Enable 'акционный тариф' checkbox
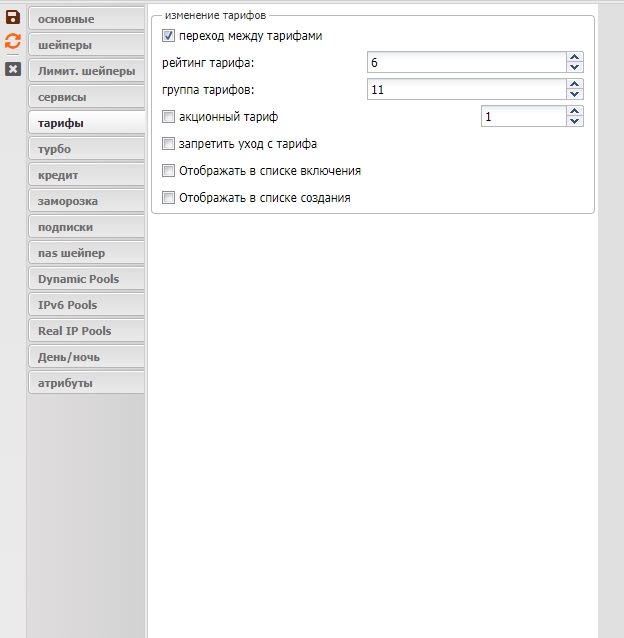 168,117
